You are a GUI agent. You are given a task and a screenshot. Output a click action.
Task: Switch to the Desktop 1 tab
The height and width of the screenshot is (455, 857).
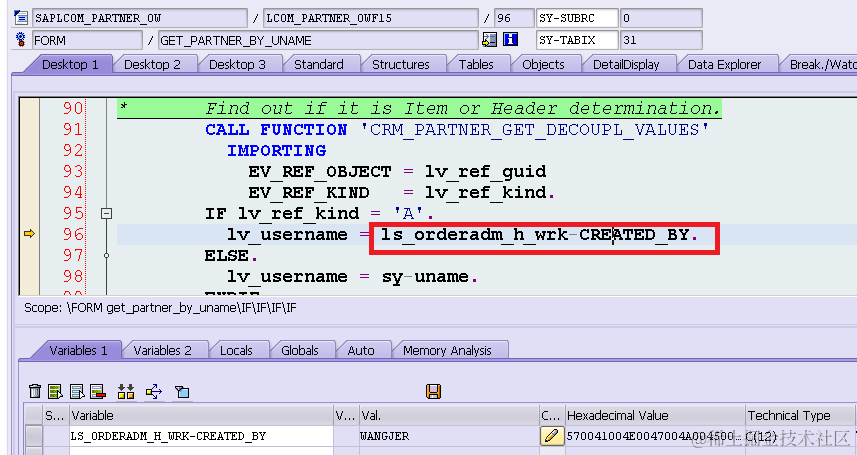pos(70,65)
